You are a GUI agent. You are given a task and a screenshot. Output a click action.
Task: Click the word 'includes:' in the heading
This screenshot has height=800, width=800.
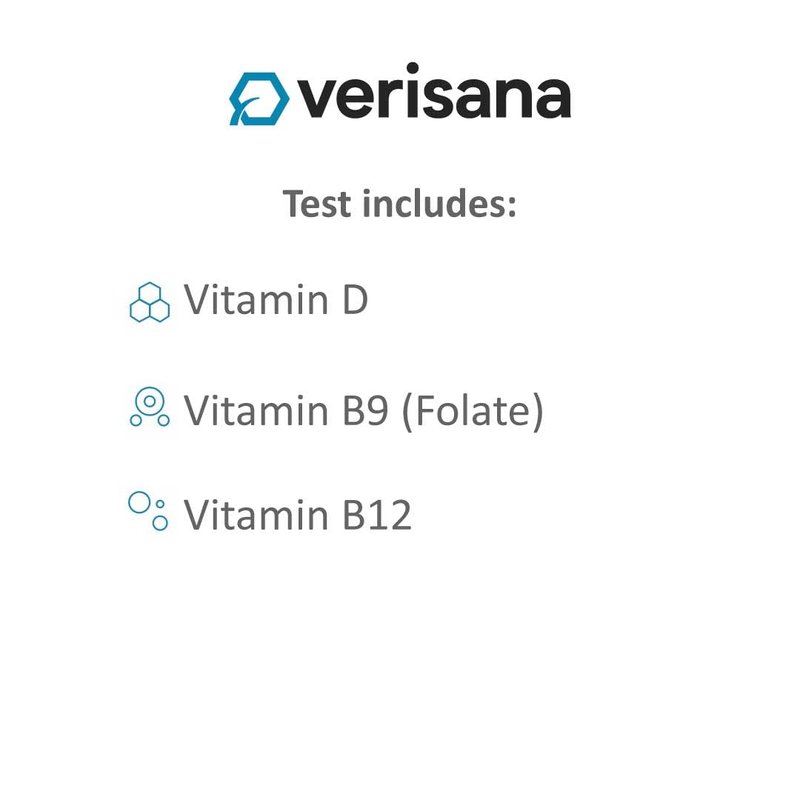(x=440, y=204)
